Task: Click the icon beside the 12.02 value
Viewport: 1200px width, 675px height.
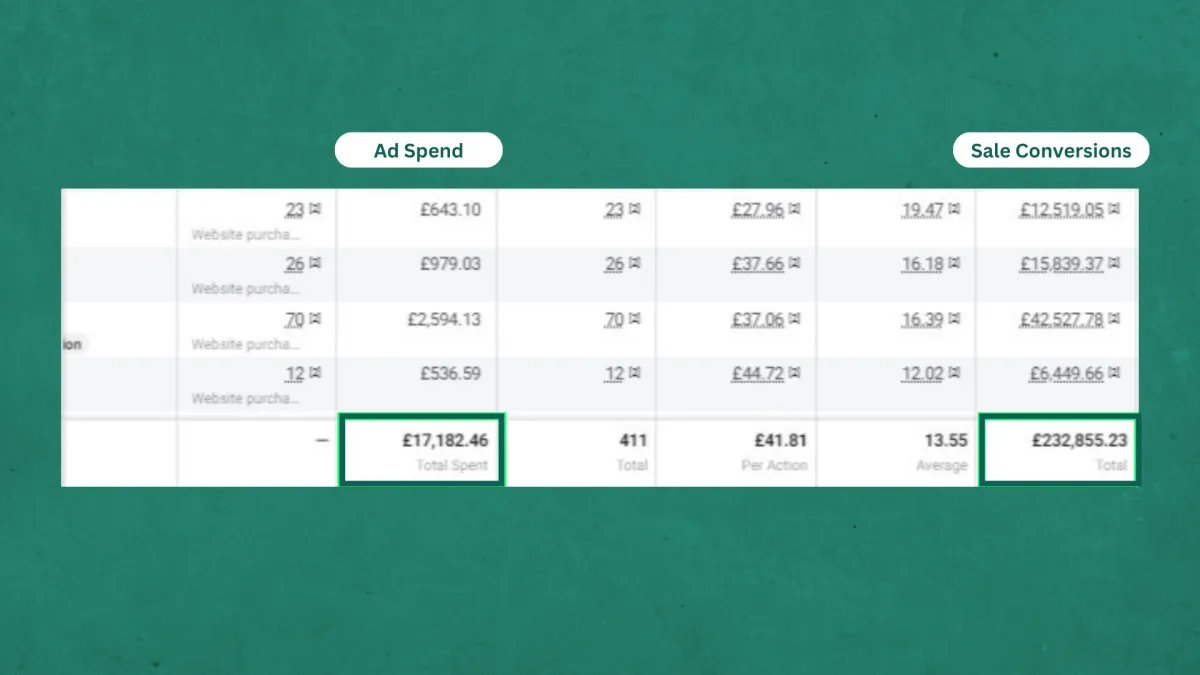Action: coord(954,373)
